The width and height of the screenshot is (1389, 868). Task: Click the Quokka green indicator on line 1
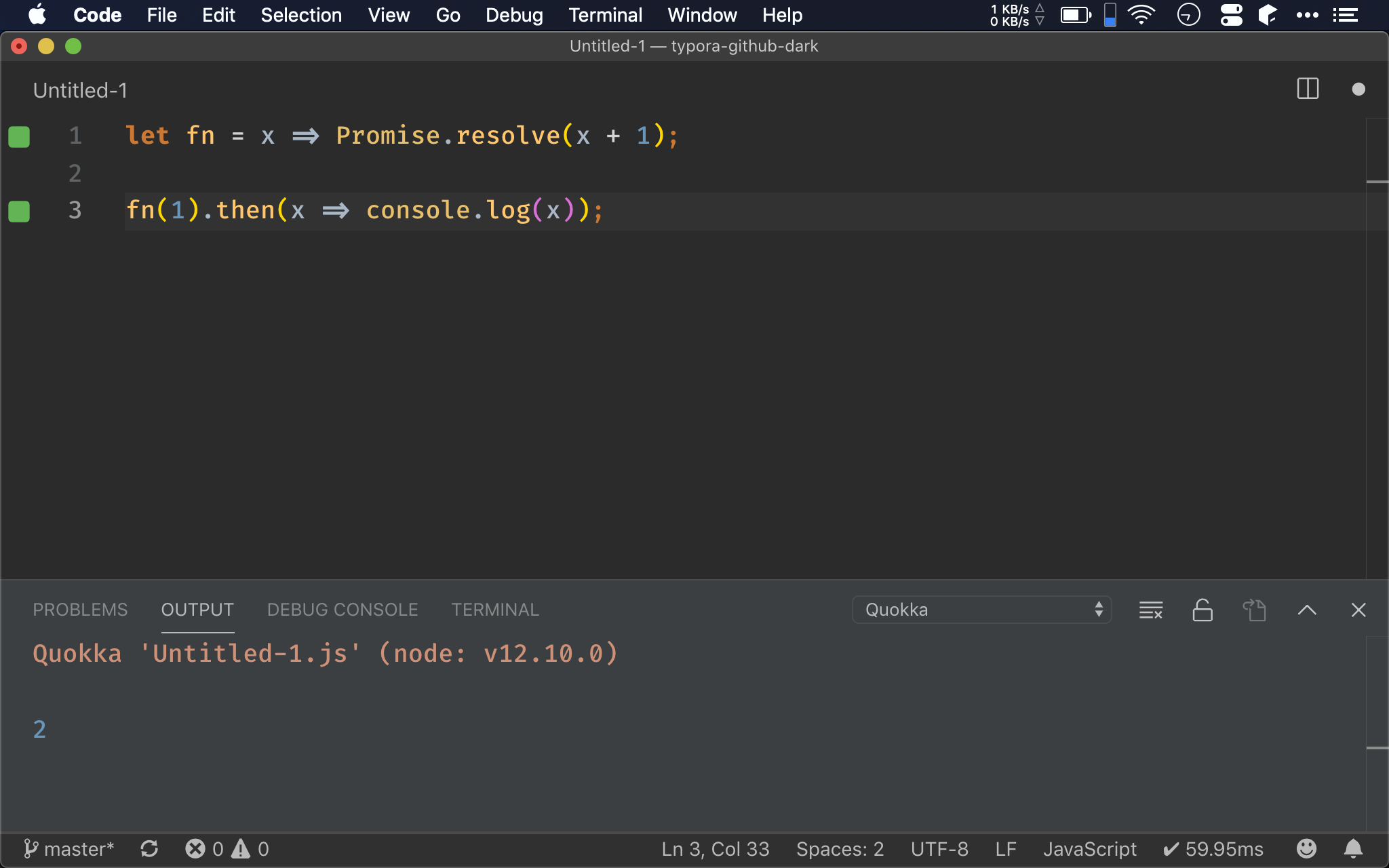[19, 136]
